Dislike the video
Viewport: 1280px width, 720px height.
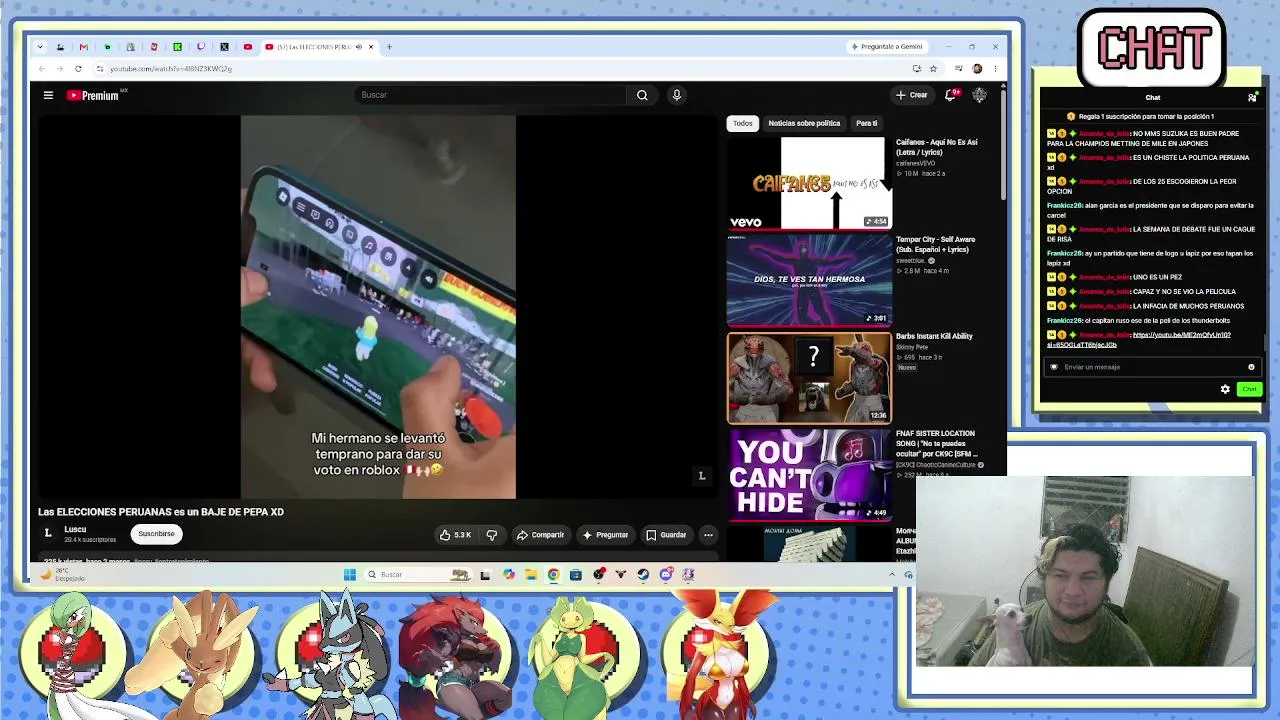coord(491,535)
